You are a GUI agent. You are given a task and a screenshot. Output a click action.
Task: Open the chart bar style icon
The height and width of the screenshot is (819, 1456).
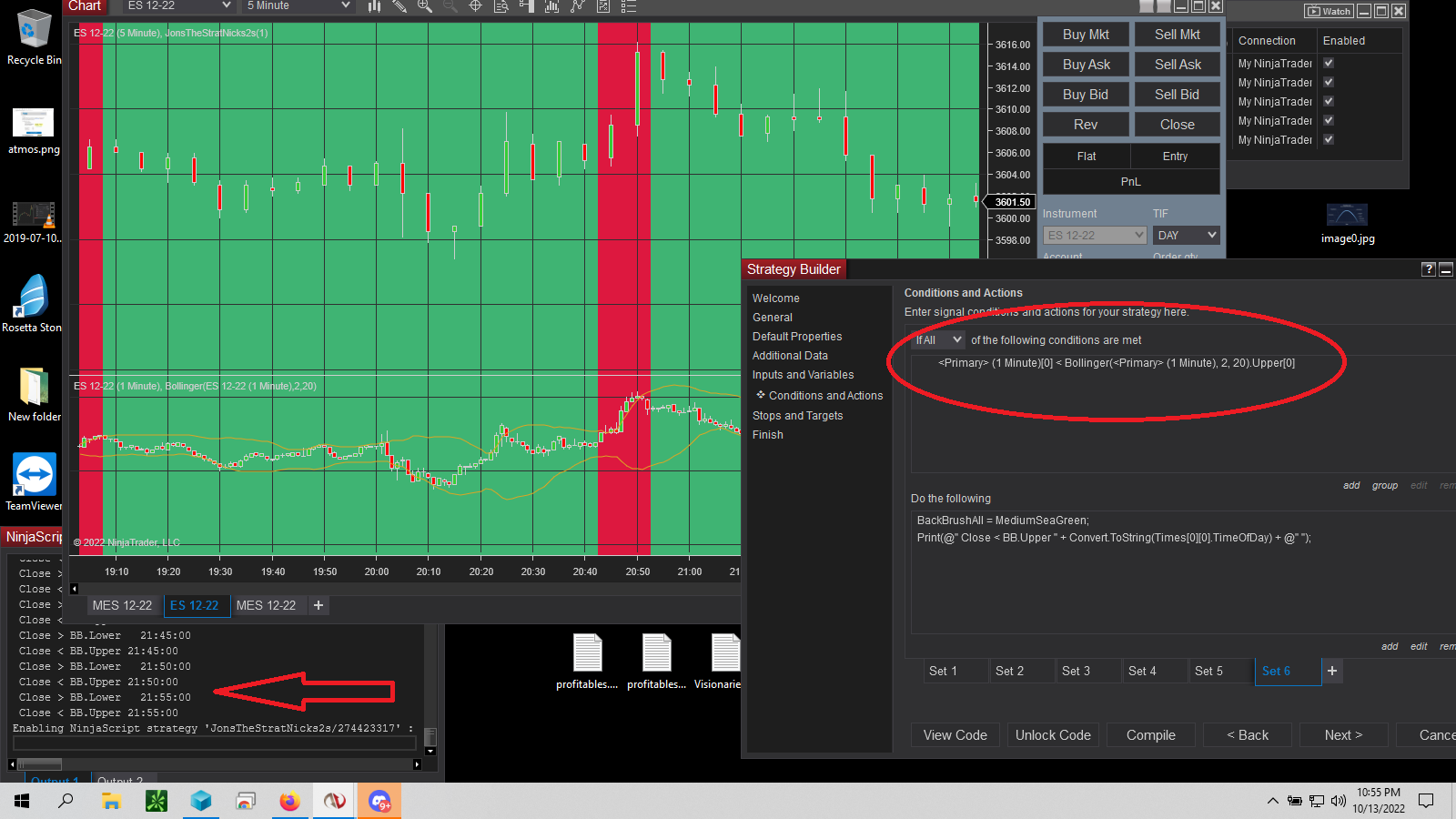(x=374, y=5)
